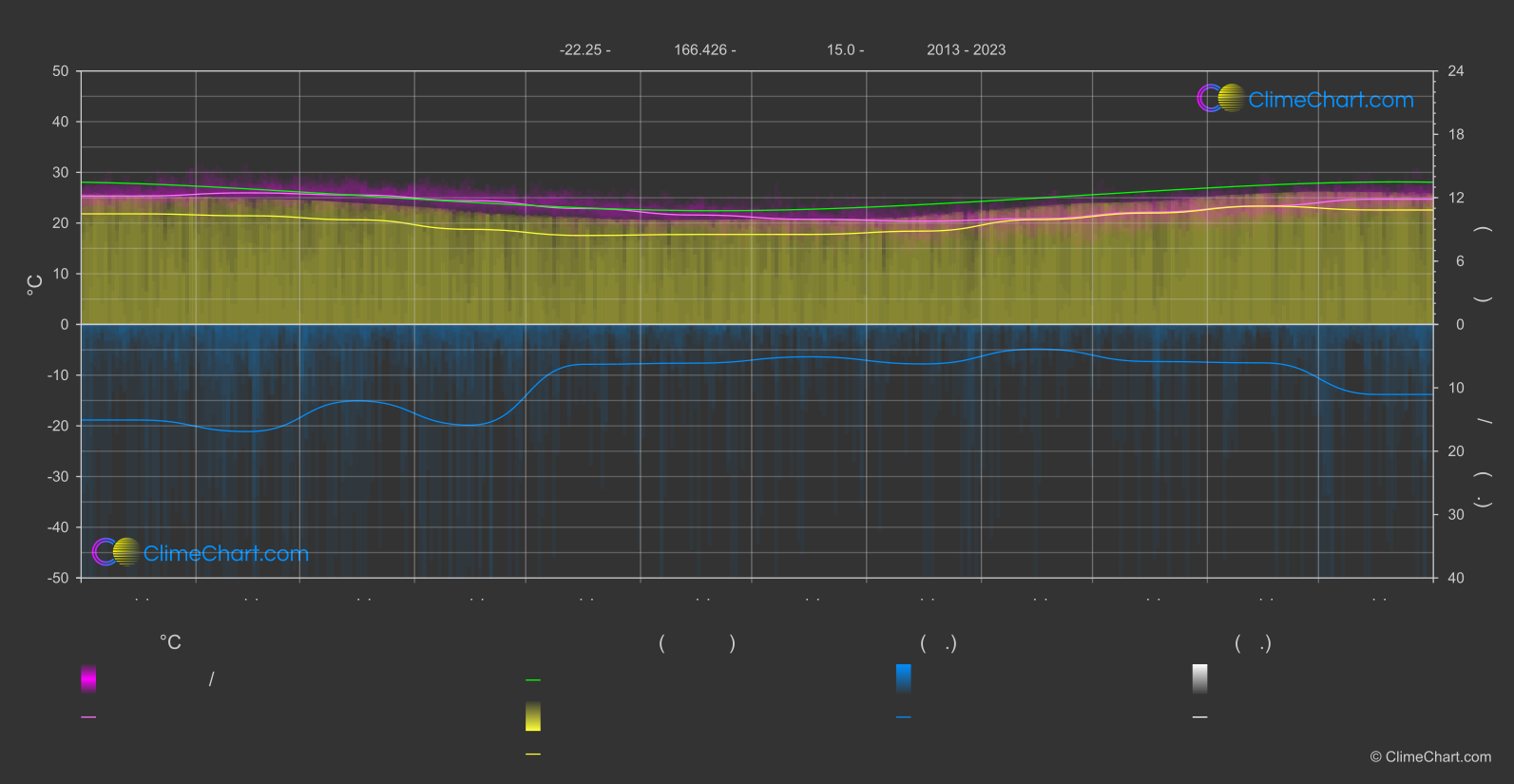The image size is (1514, 784).
Task: Click the white line legend marker
Action: tap(1199, 717)
